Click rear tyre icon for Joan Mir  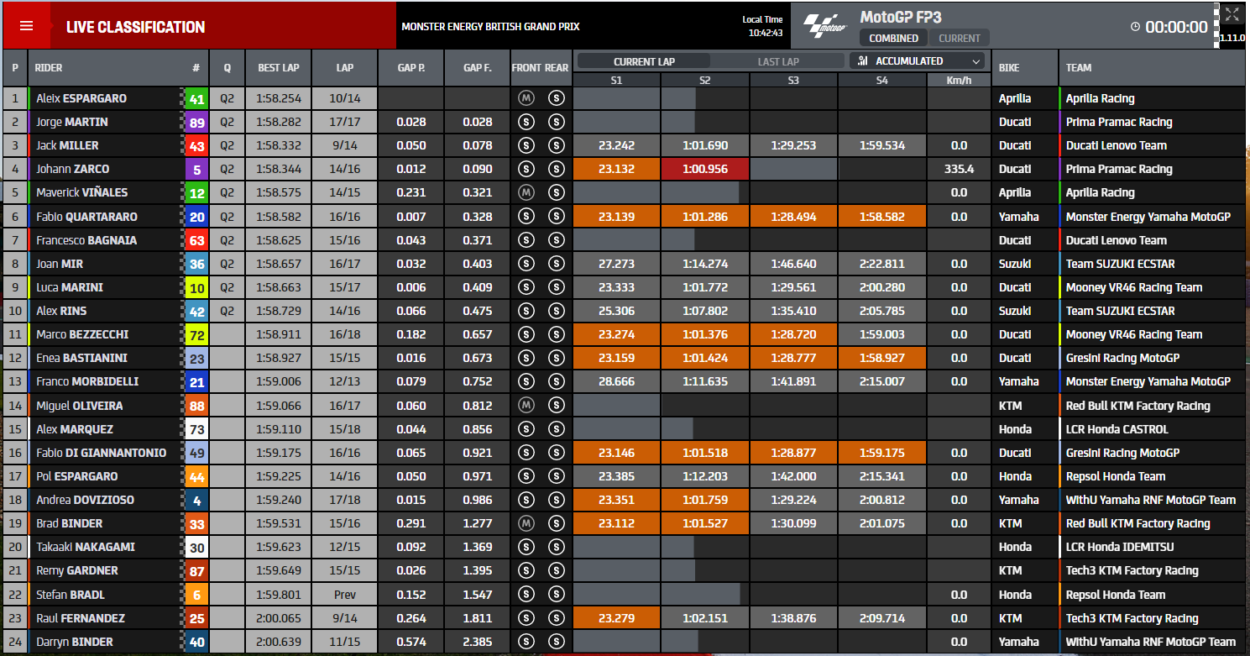[x=556, y=263]
